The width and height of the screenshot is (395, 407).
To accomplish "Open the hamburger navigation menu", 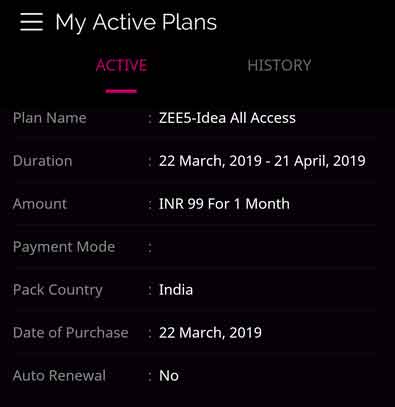I will coord(31,22).
